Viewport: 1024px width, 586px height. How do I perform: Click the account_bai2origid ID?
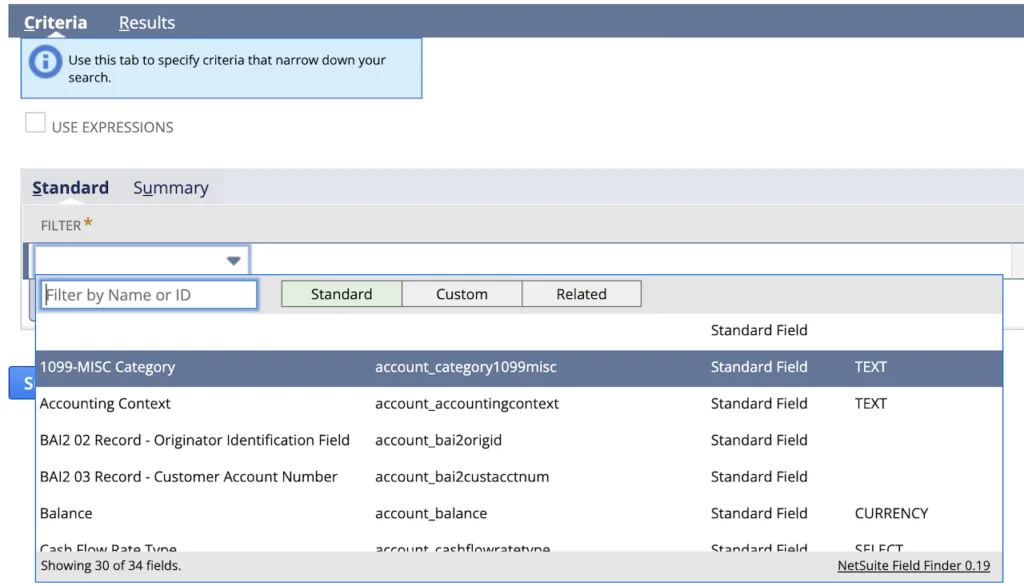click(438, 440)
